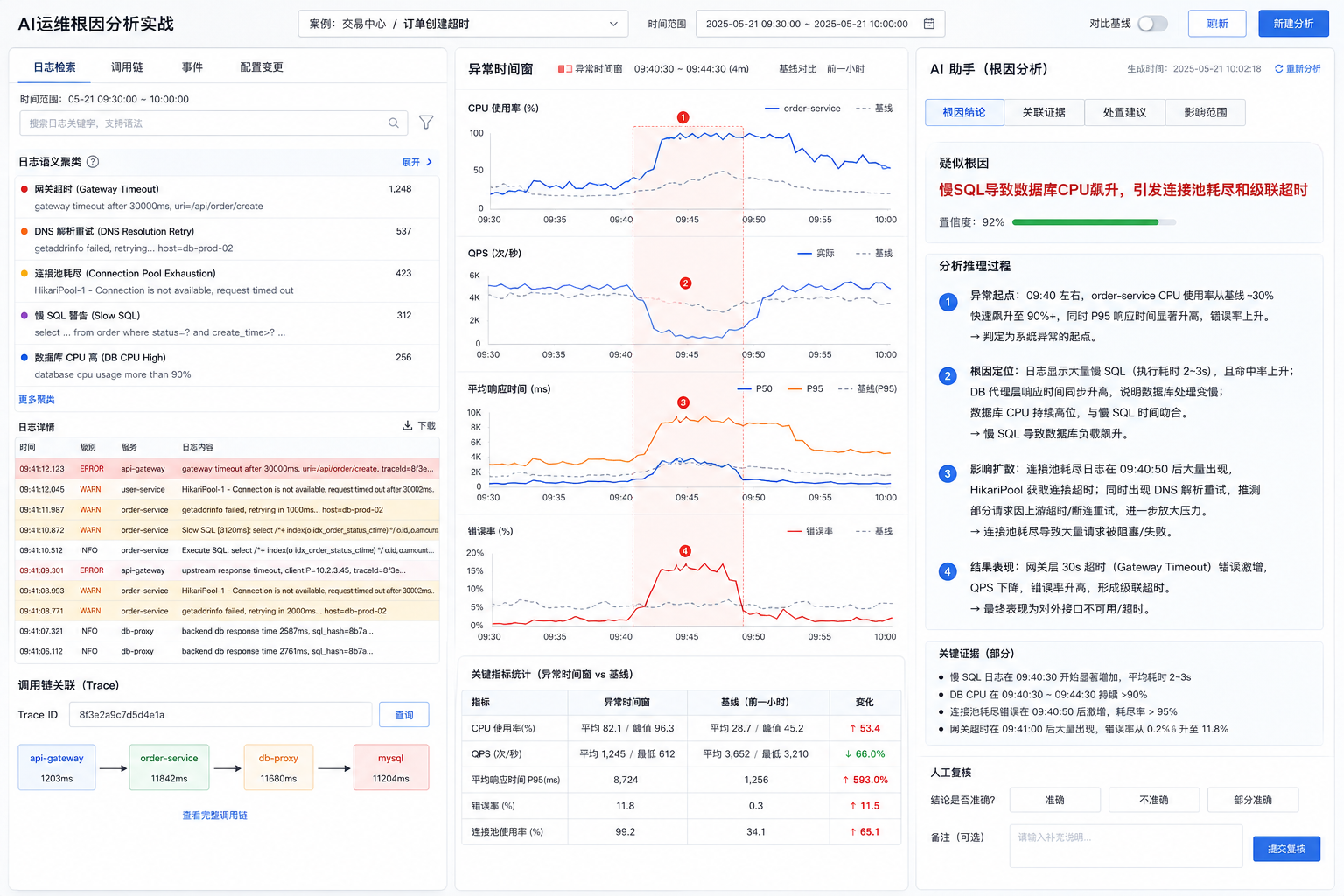Click the 查询 button for Trace ID
Screen dimensions: 1344x896
(404, 715)
